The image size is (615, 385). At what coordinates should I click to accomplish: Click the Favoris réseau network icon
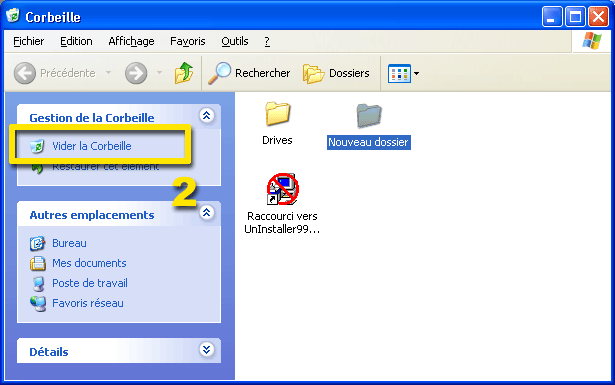(x=38, y=304)
